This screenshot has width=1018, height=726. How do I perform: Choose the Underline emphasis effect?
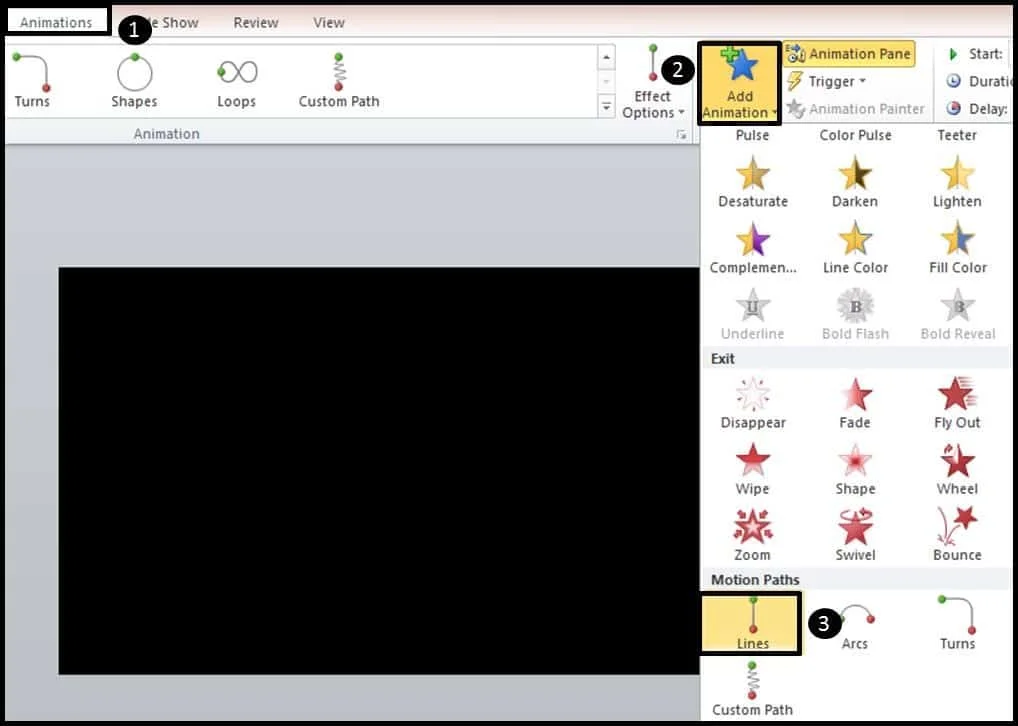[x=753, y=316]
